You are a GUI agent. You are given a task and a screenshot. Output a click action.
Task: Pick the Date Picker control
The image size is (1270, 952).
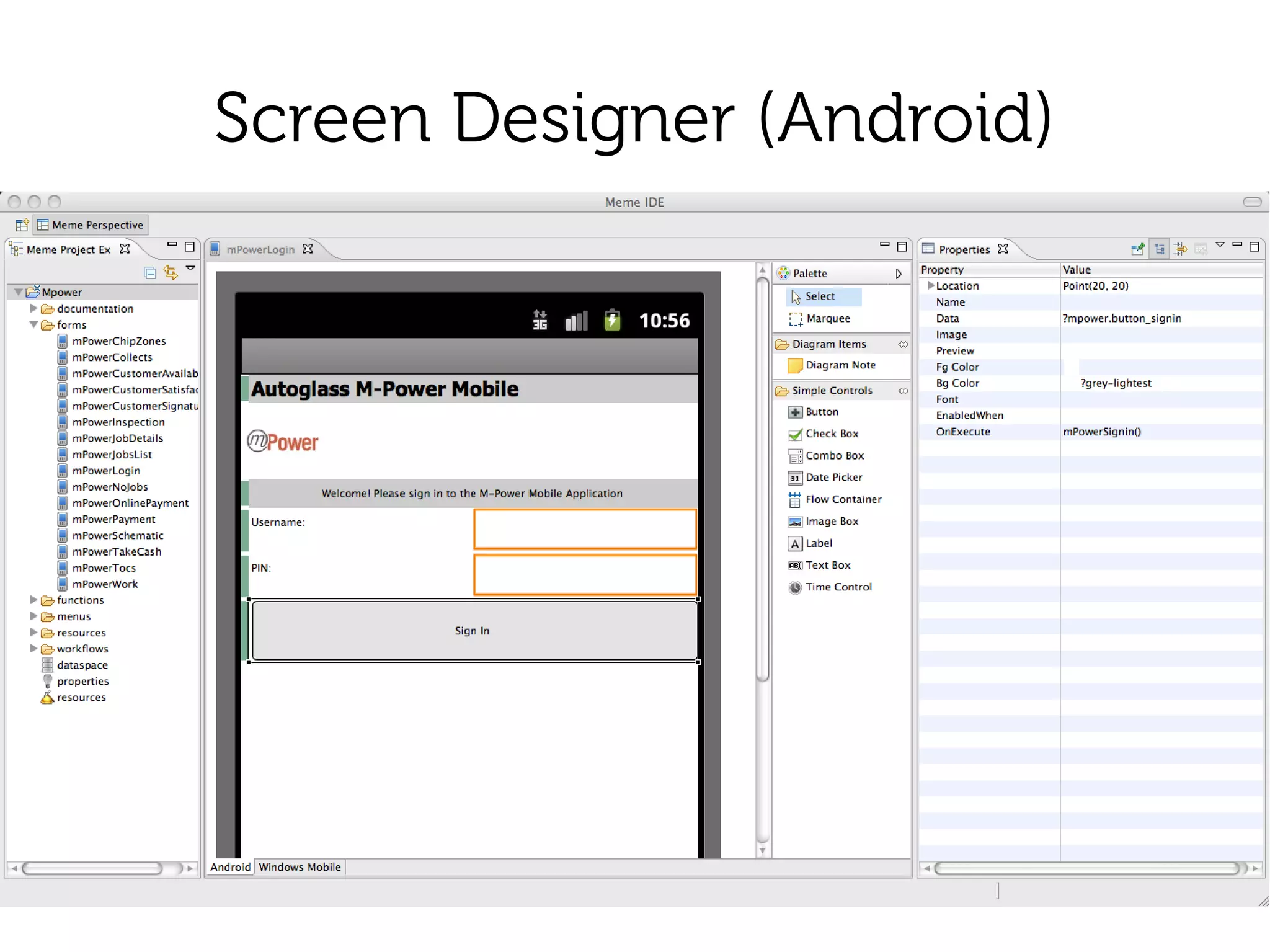[825, 478]
